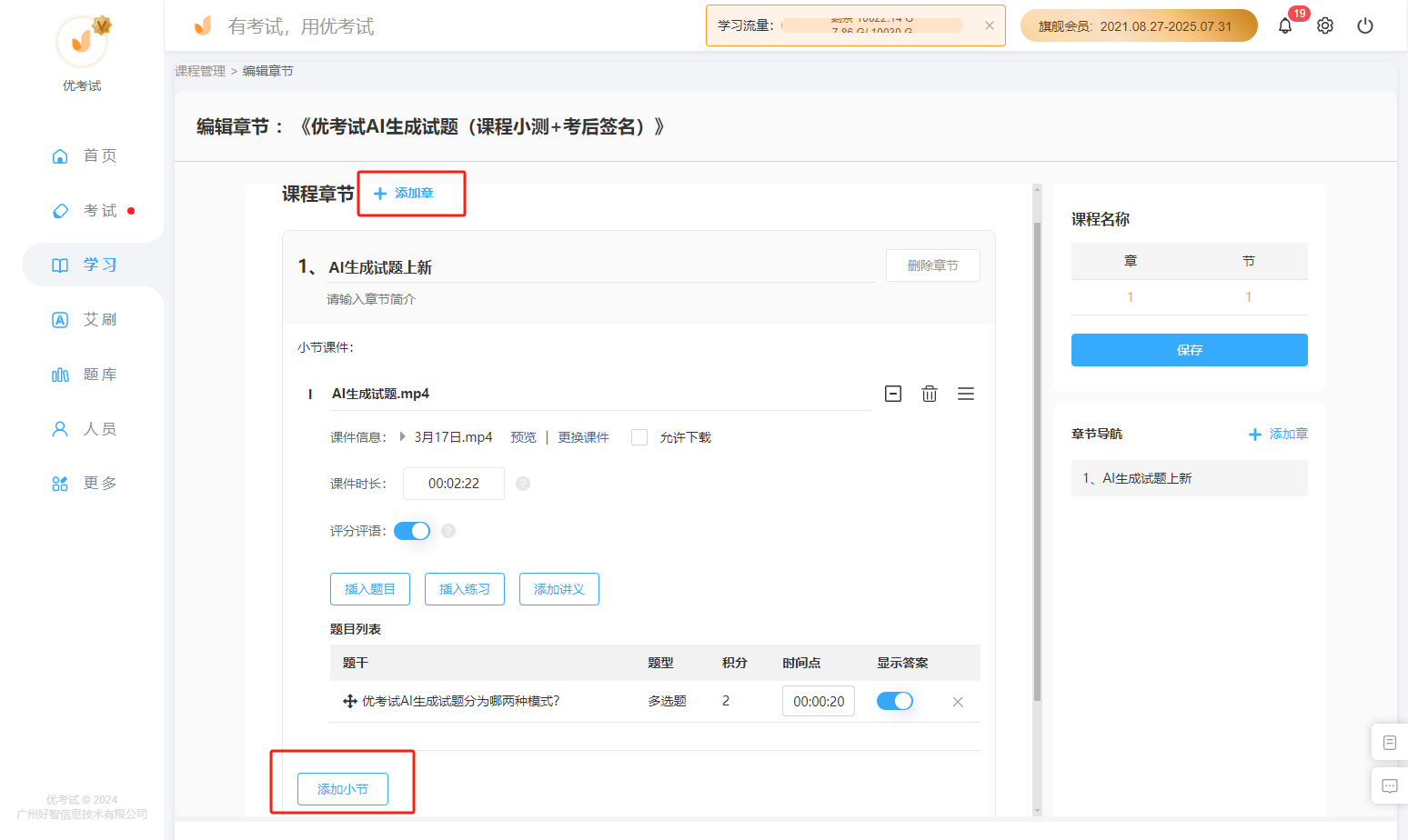1408x840 pixels.
Task: Click 删除章节 button
Action: (x=933, y=265)
